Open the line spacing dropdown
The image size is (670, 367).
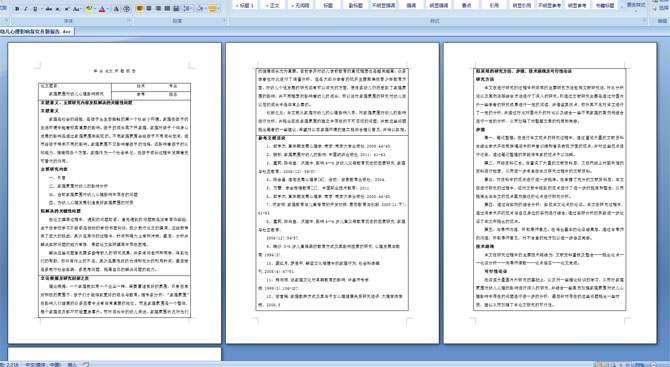tap(188, 9)
